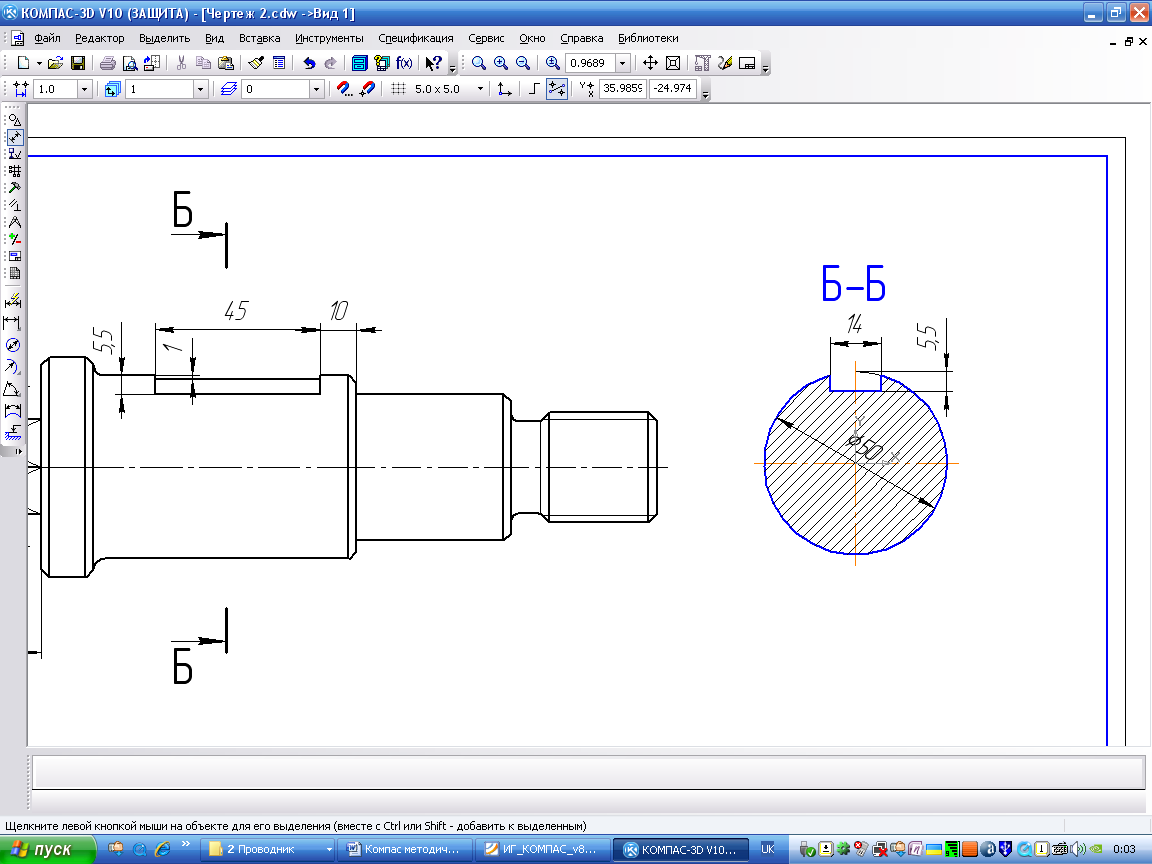
Task: Select the height dimension tool
Action: (12, 432)
